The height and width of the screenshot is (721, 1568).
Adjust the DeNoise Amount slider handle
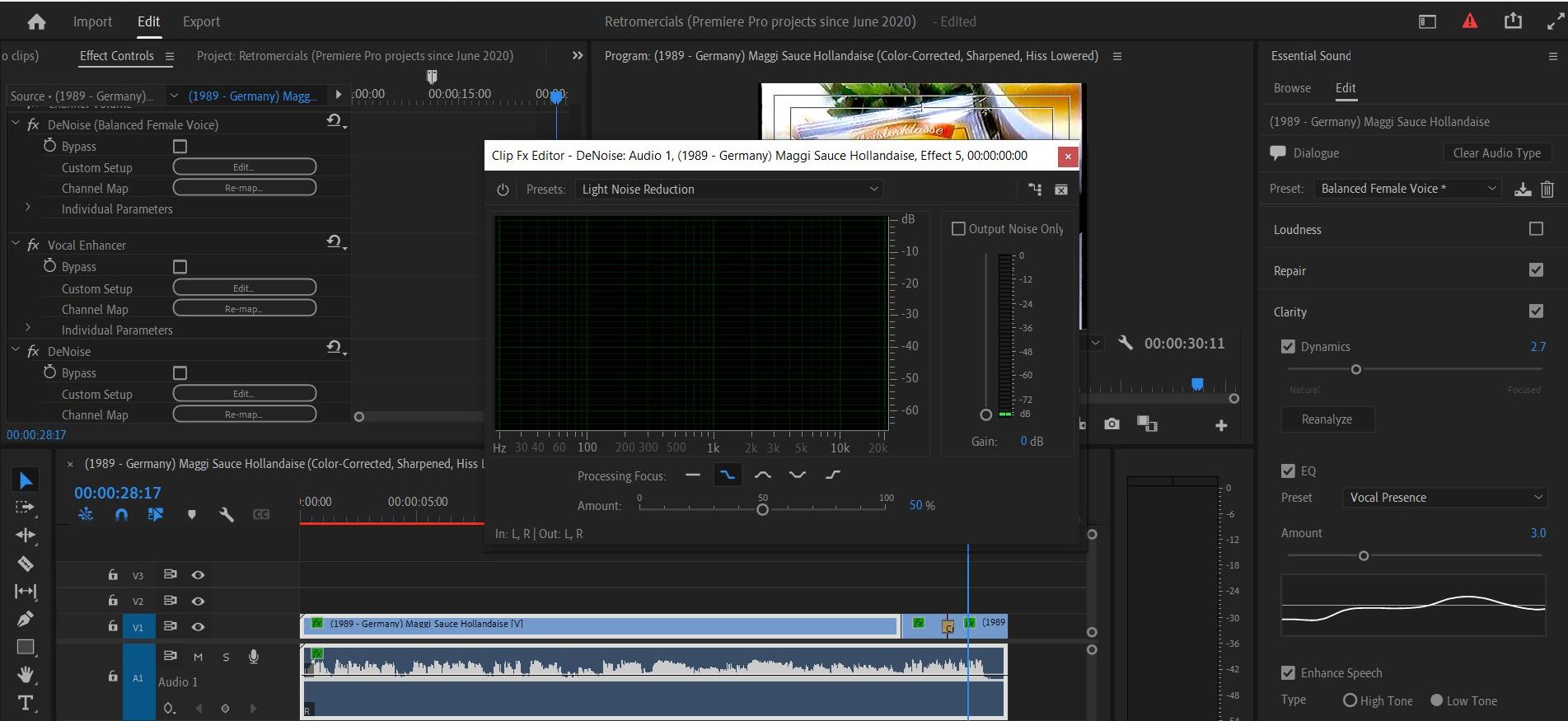point(762,509)
